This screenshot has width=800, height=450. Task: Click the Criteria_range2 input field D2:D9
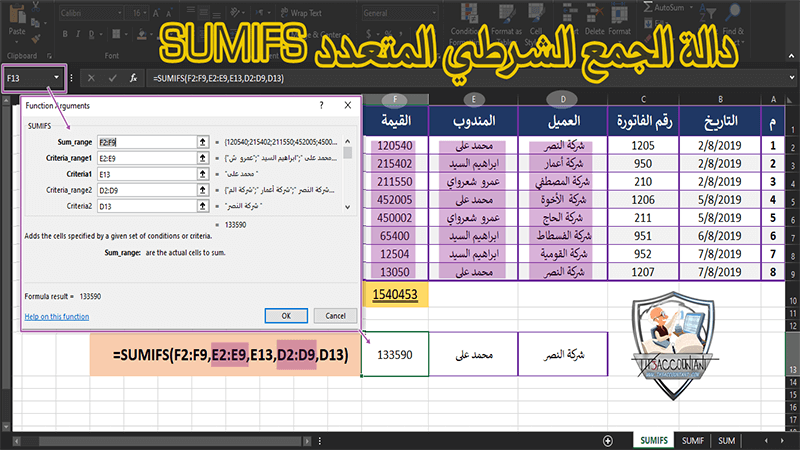147,190
